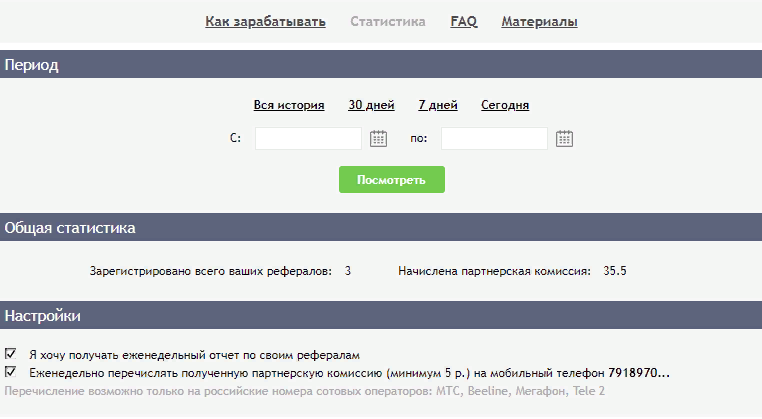Select the Статистика tab

click(388, 21)
